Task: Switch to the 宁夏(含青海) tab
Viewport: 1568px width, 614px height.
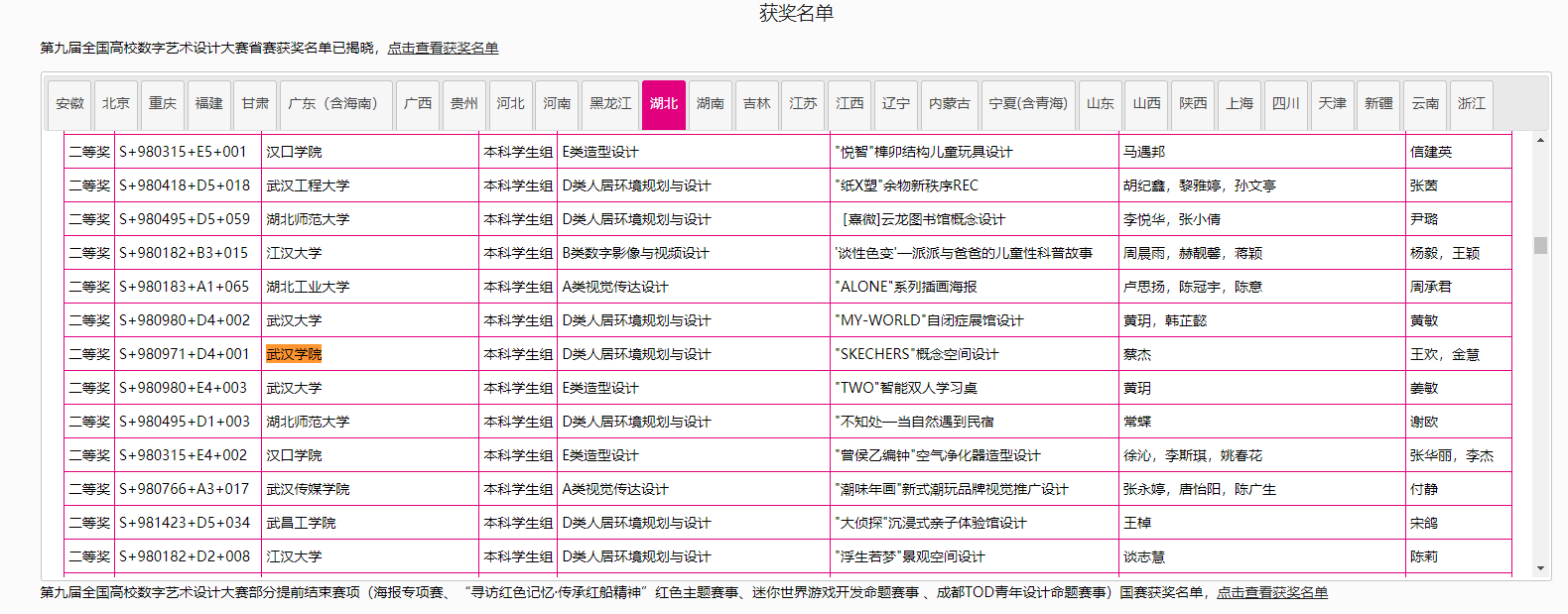Action: tap(1028, 104)
